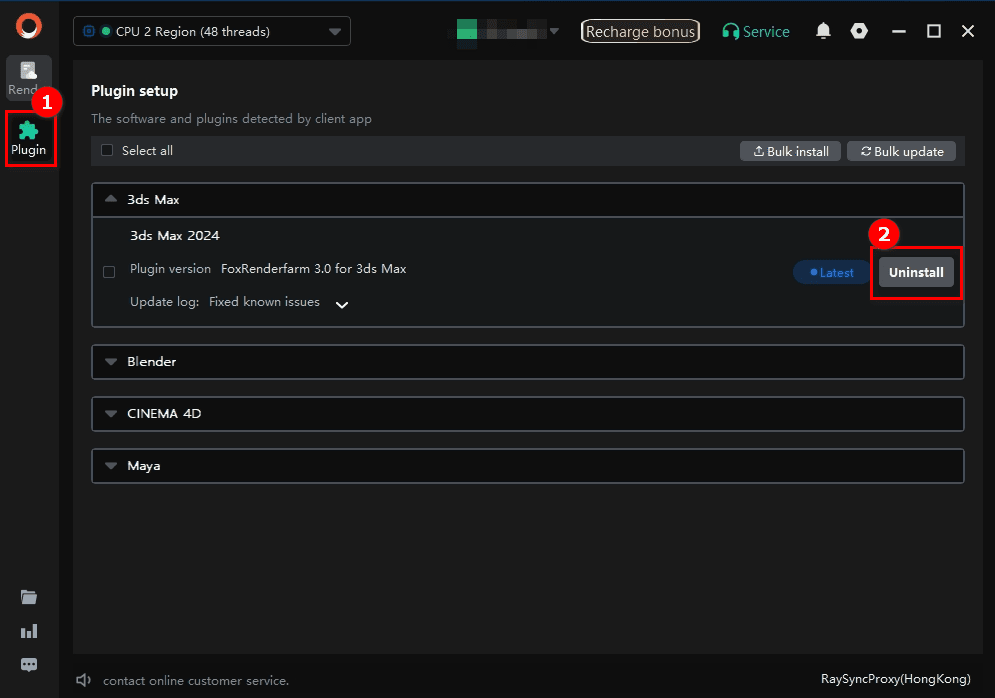Open the Plugin sidebar section
This screenshot has height=698, width=995.
pos(29,139)
